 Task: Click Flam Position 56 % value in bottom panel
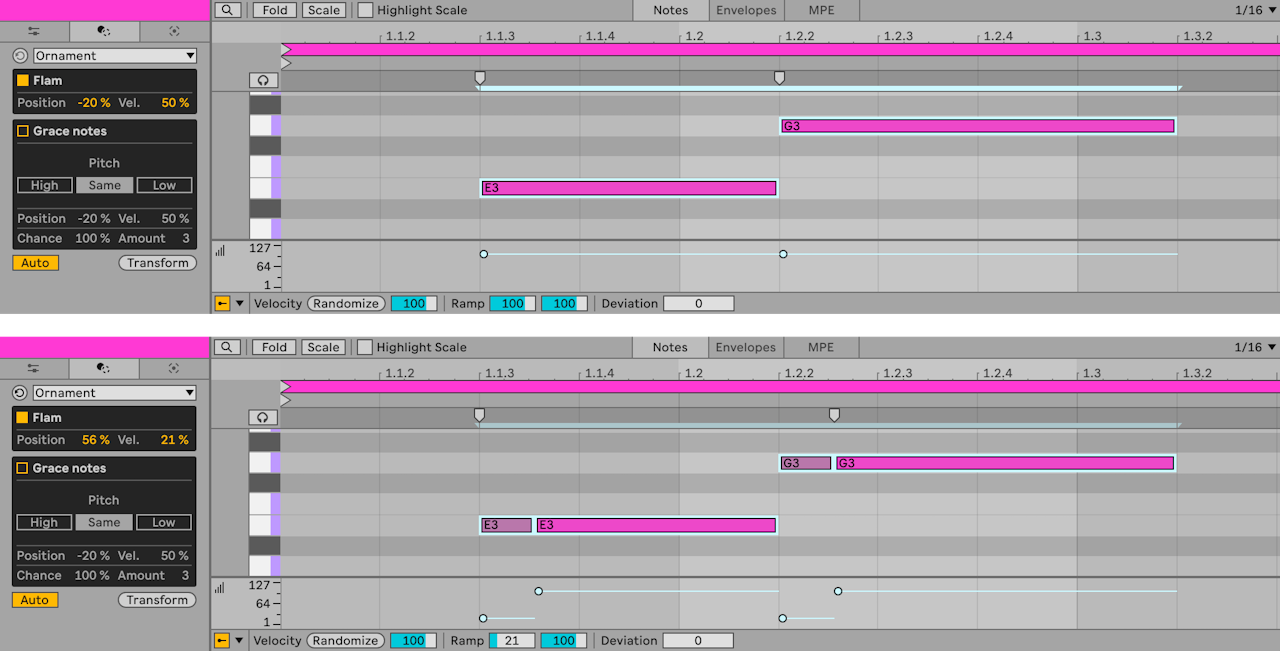[96, 440]
